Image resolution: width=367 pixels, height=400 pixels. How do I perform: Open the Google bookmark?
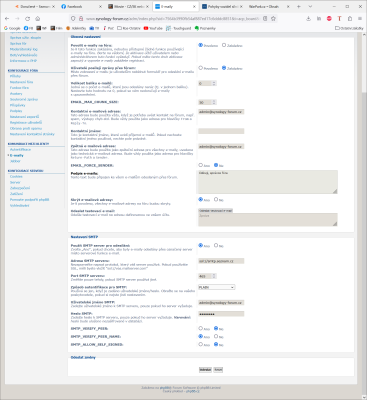[x=12, y=28]
